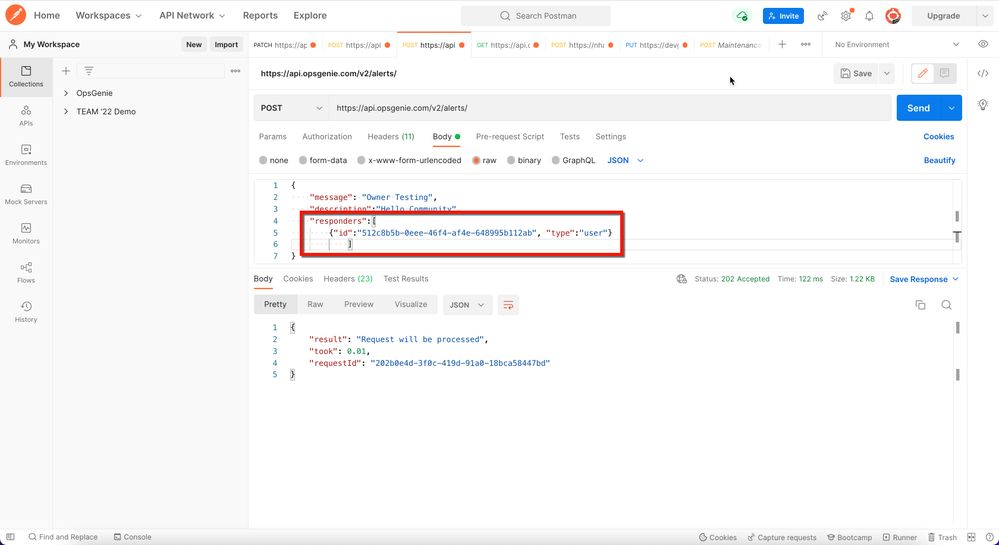The image size is (999, 545).
Task: Open the Workspaces dropdown menu
Action: pos(108,15)
